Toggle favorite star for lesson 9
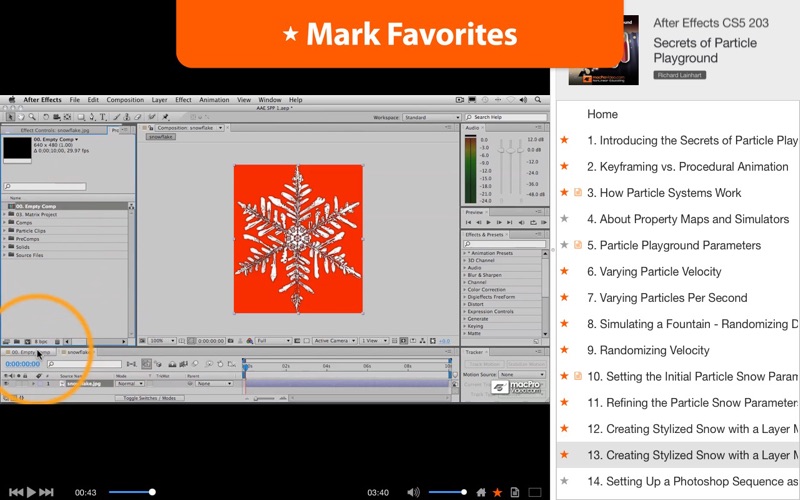 click(x=564, y=349)
